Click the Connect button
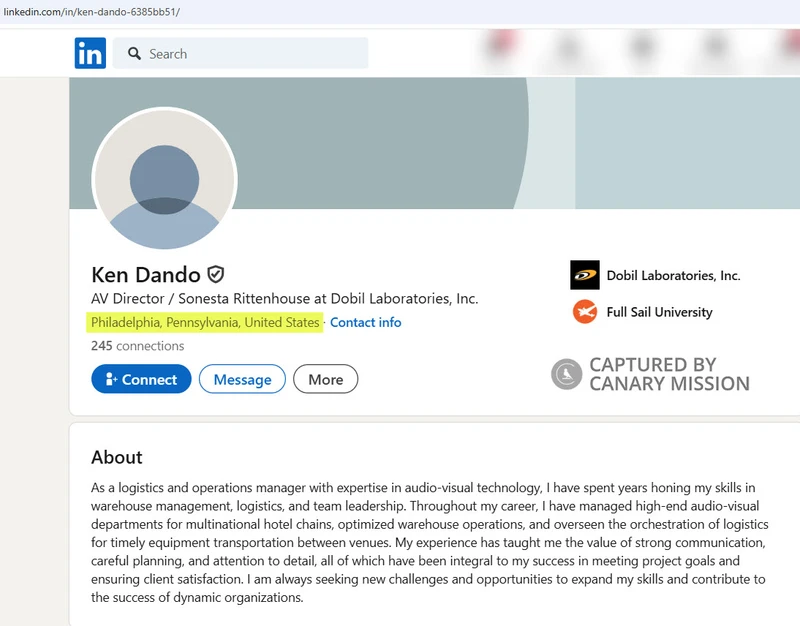 click(141, 379)
